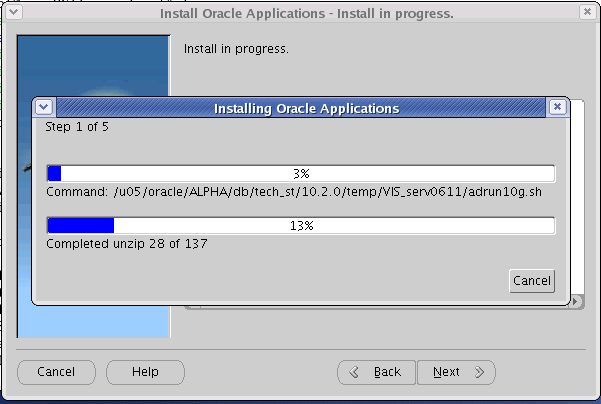Image resolution: width=601 pixels, height=404 pixels.
Task: Click the adrun10g.sh Command path text
Action: pyautogui.click(x=294, y=192)
